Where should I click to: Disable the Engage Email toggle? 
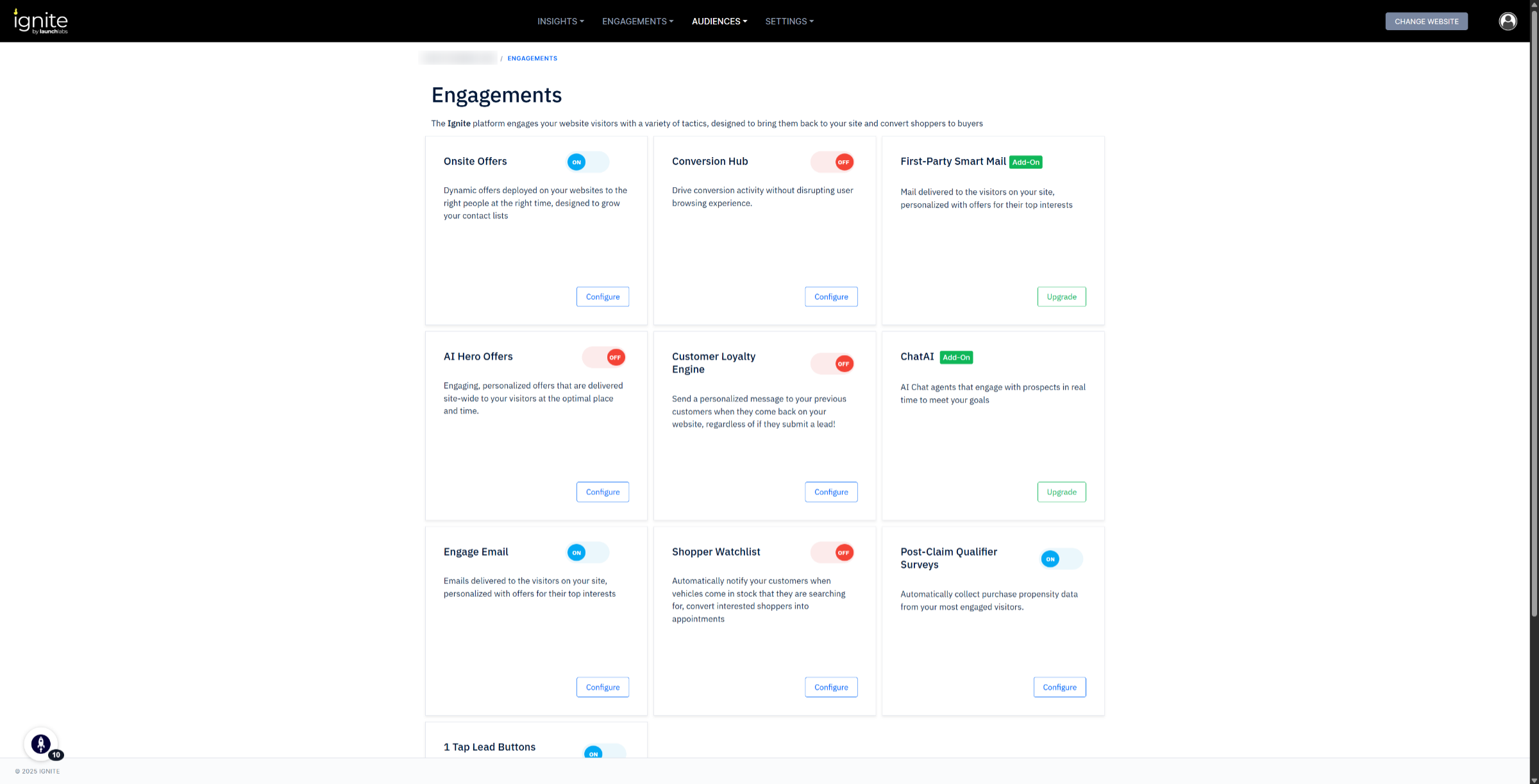(587, 553)
